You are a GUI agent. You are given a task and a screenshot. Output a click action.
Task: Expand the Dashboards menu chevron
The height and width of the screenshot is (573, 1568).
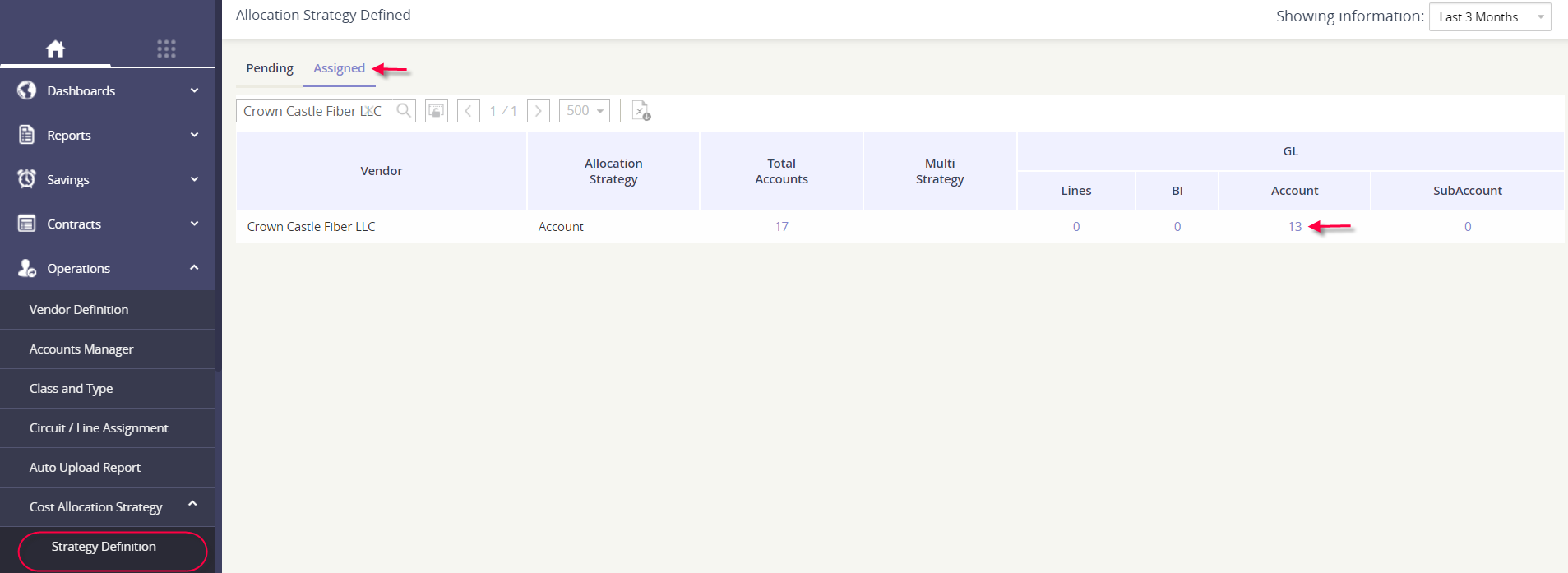pyautogui.click(x=195, y=90)
